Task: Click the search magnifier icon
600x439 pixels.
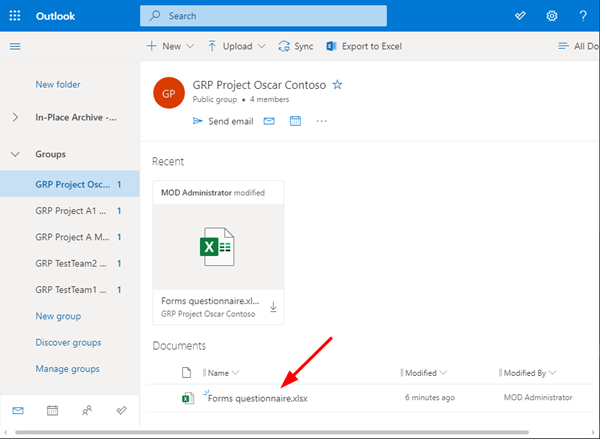Action: 155,16
